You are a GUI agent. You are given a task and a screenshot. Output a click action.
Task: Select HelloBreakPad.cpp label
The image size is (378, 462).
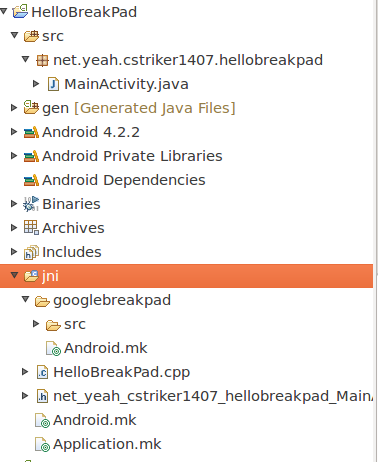(122, 373)
